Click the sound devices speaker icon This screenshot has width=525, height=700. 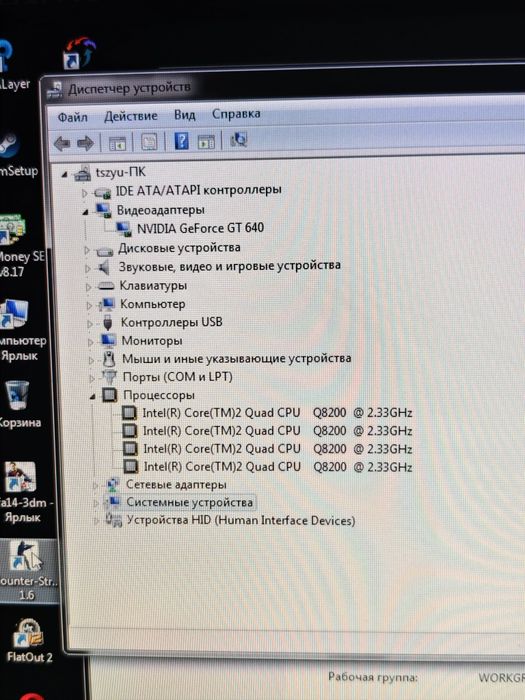click(104, 268)
